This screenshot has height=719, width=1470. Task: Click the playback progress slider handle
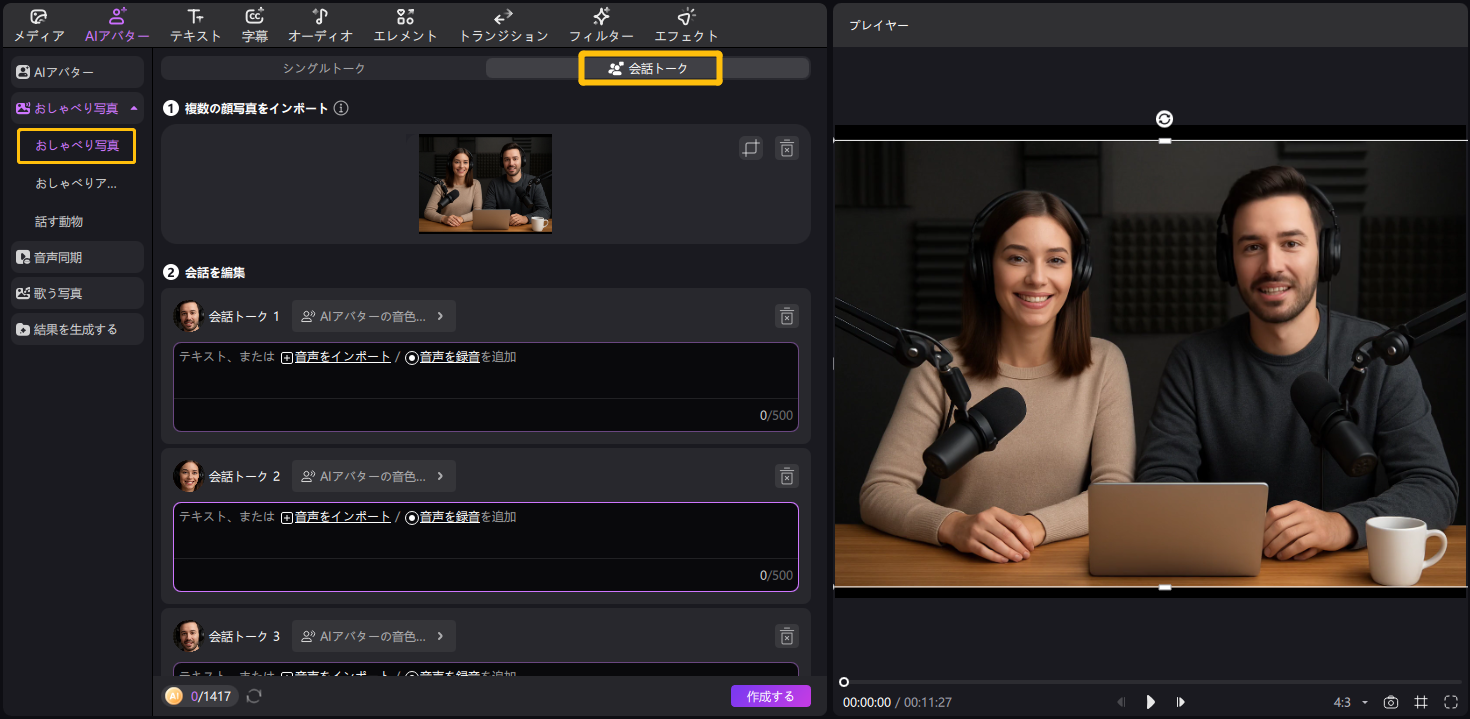coord(844,682)
